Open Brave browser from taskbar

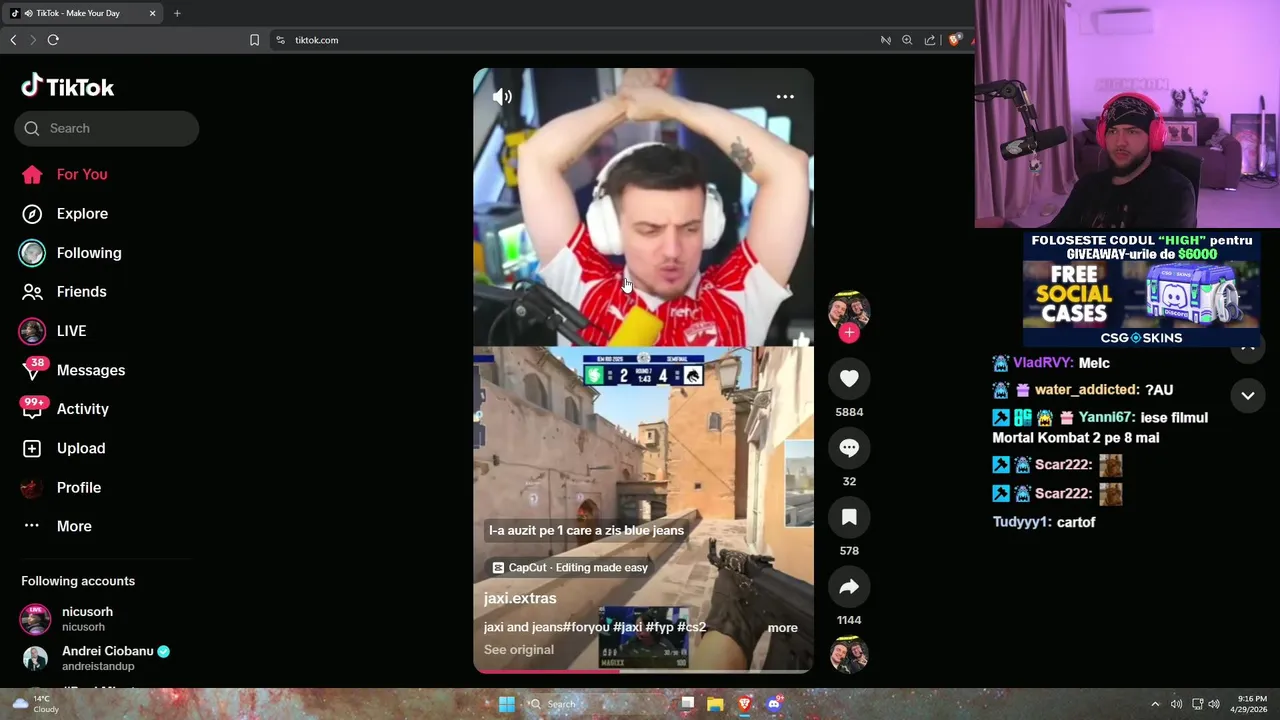(x=744, y=704)
